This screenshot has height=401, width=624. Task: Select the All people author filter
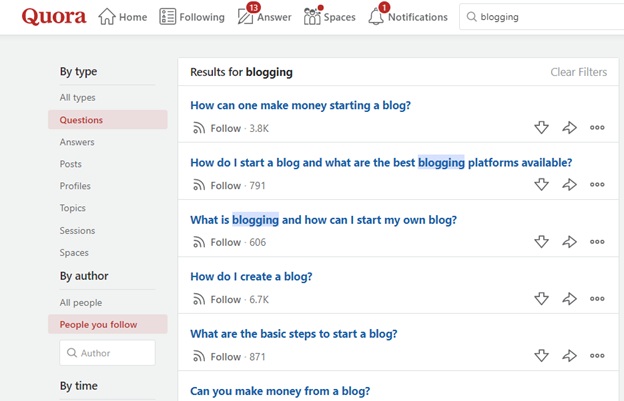pos(81,303)
